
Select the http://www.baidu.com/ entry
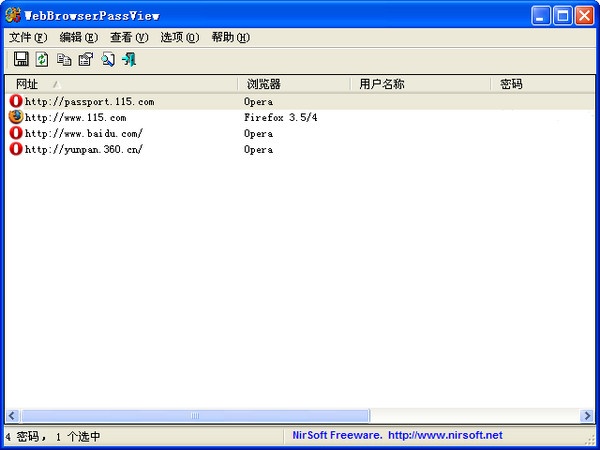83,134
